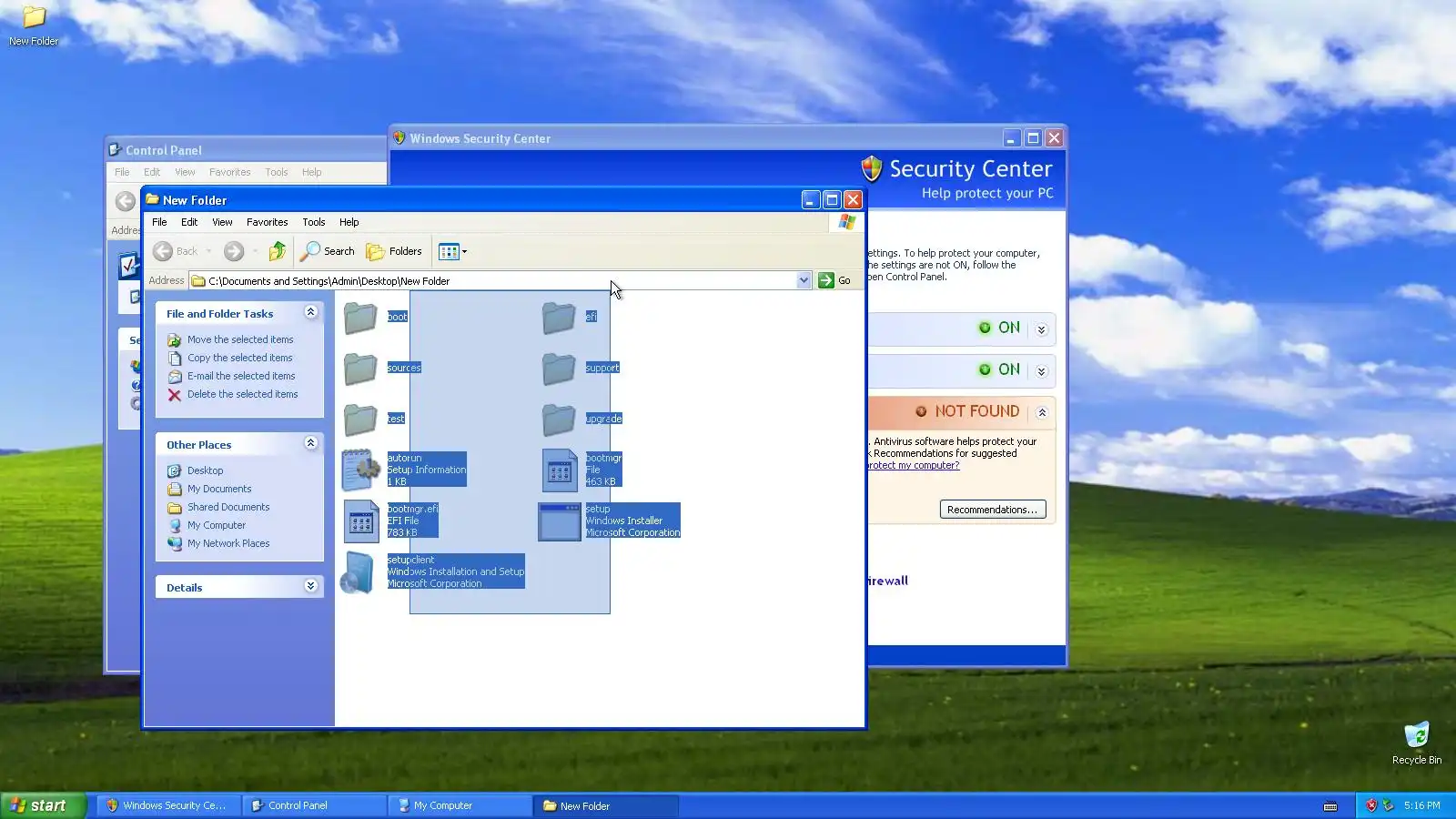Open the 'protect my computer?' link
Viewport: 1456px width, 819px height.
click(x=913, y=465)
